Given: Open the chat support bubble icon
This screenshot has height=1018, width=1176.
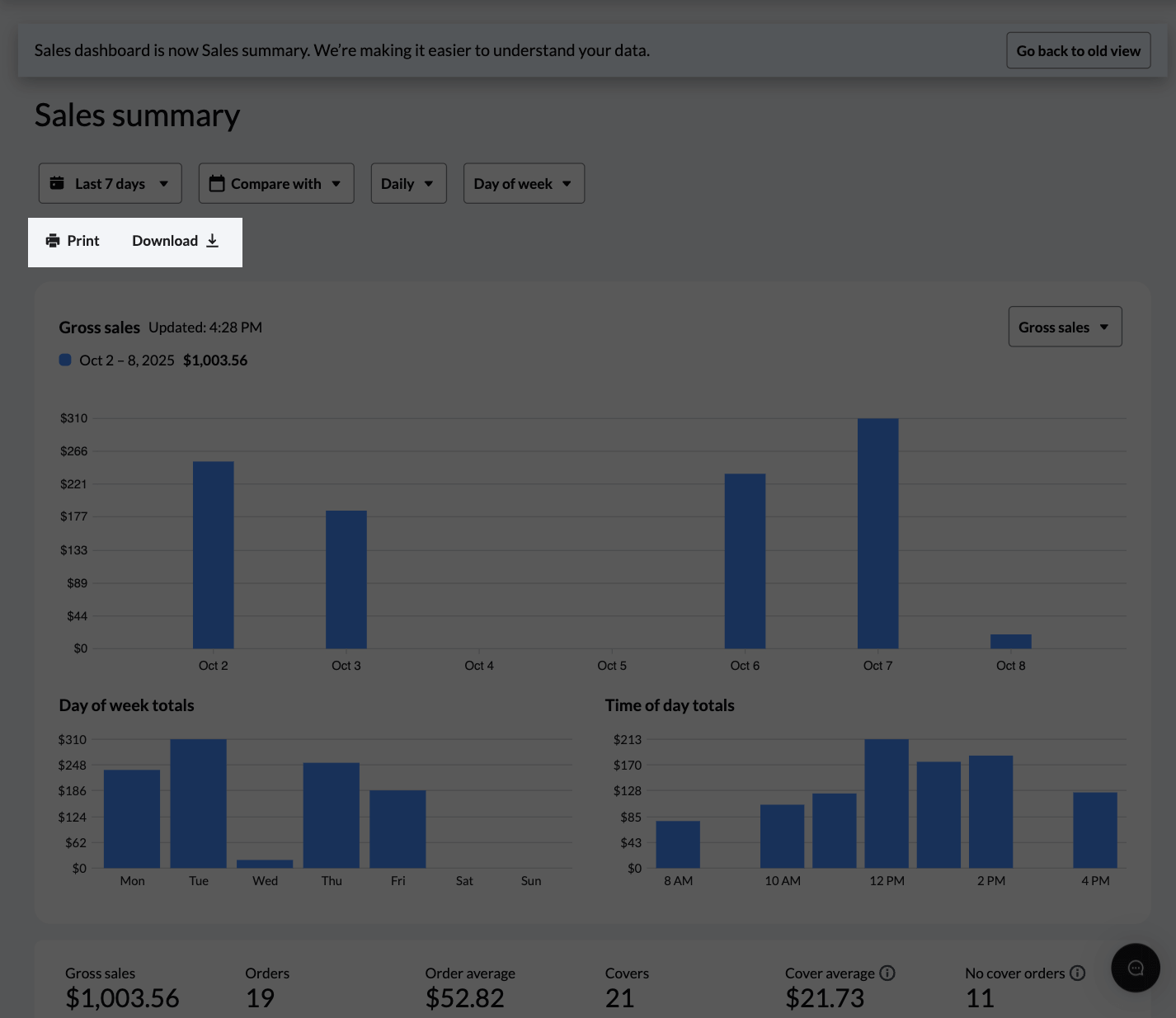Looking at the screenshot, I should (x=1135, y=968).
